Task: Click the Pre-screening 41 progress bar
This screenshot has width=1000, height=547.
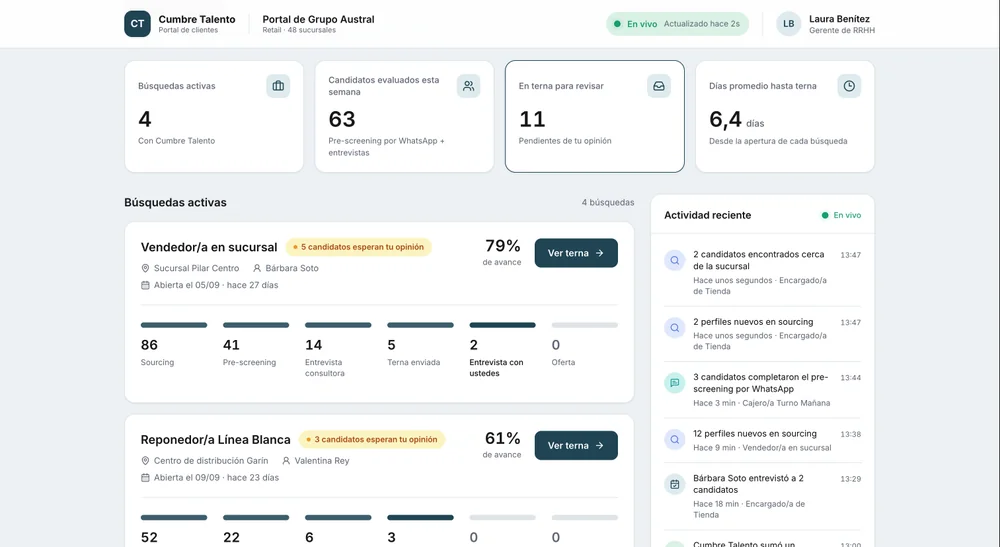Action: point(256,325)
